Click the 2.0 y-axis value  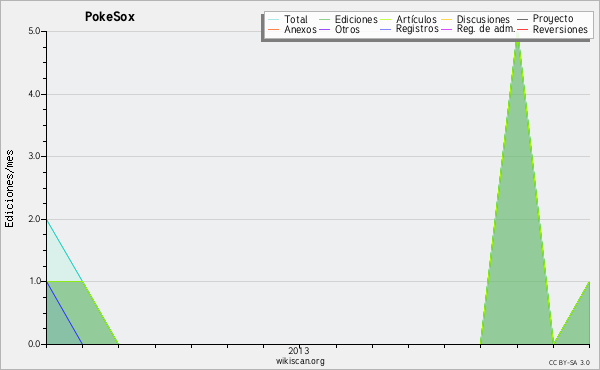(x=34, y=219)
